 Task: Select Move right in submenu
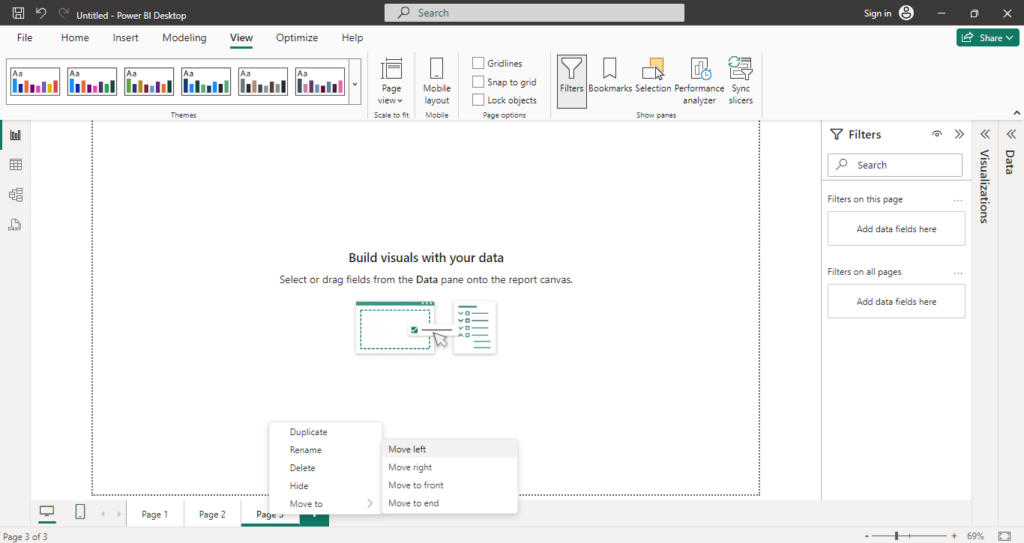click(449, 467)
